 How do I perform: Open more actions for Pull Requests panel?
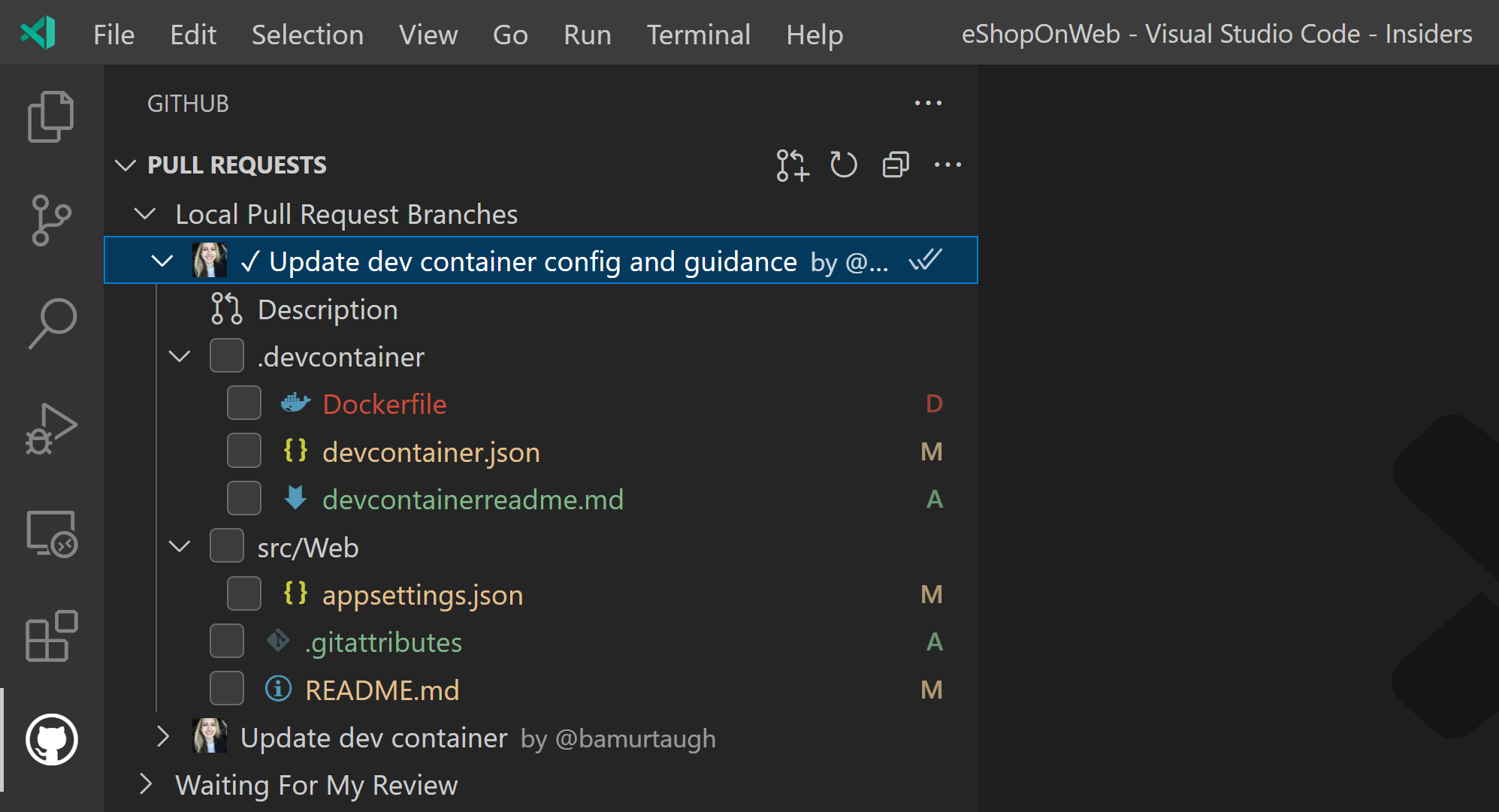click(x=947, y=165)
